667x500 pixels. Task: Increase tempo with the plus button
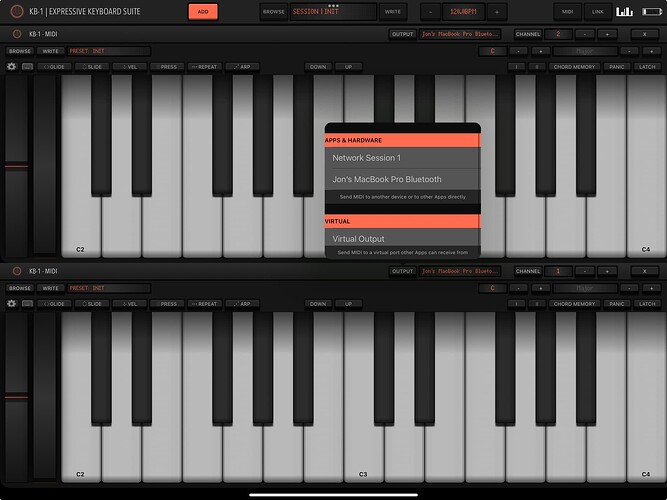497,11
